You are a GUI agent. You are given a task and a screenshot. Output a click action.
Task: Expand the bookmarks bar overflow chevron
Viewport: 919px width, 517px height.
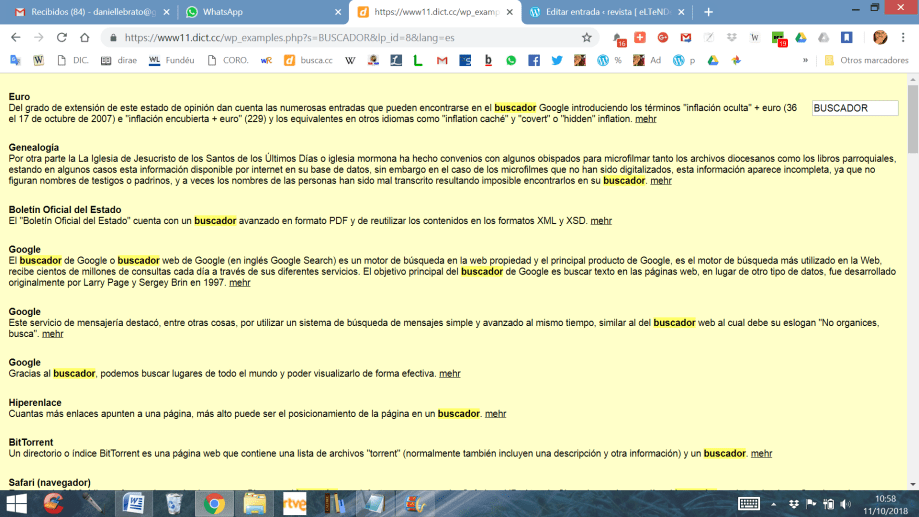(805, 60)
